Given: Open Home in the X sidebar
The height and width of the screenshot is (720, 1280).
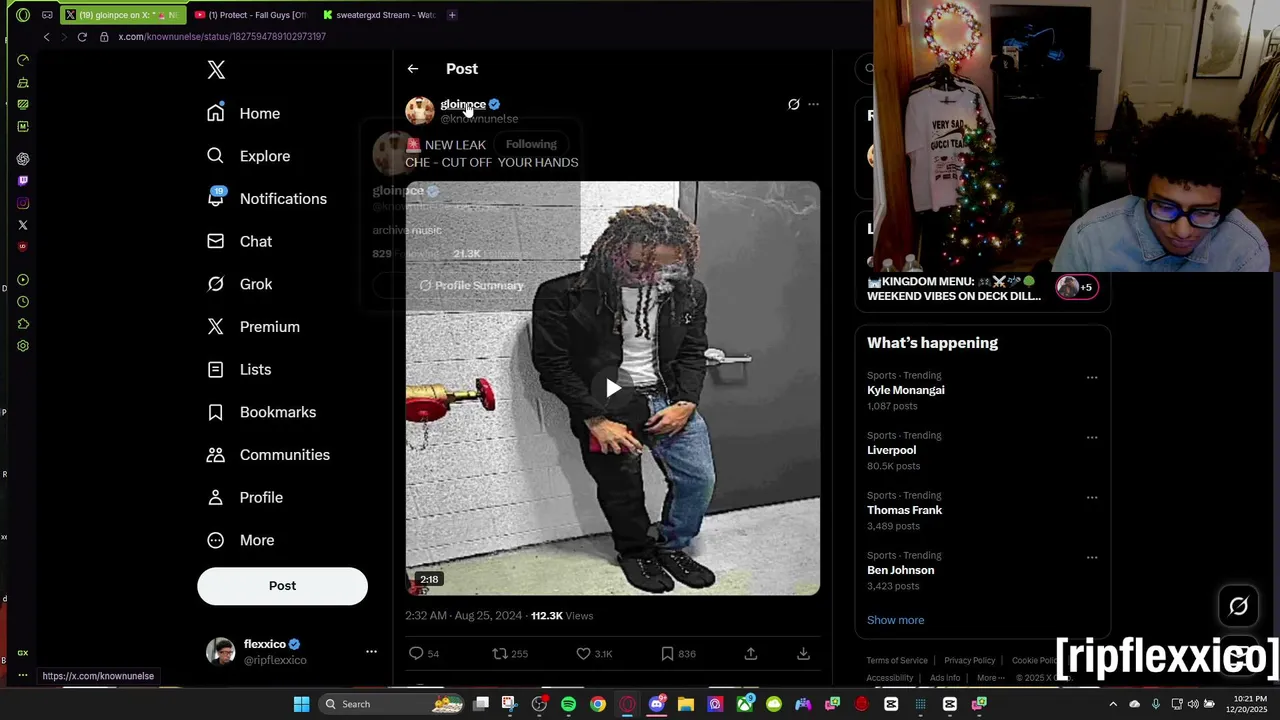Looking at the screenshot, I should 243,113.
